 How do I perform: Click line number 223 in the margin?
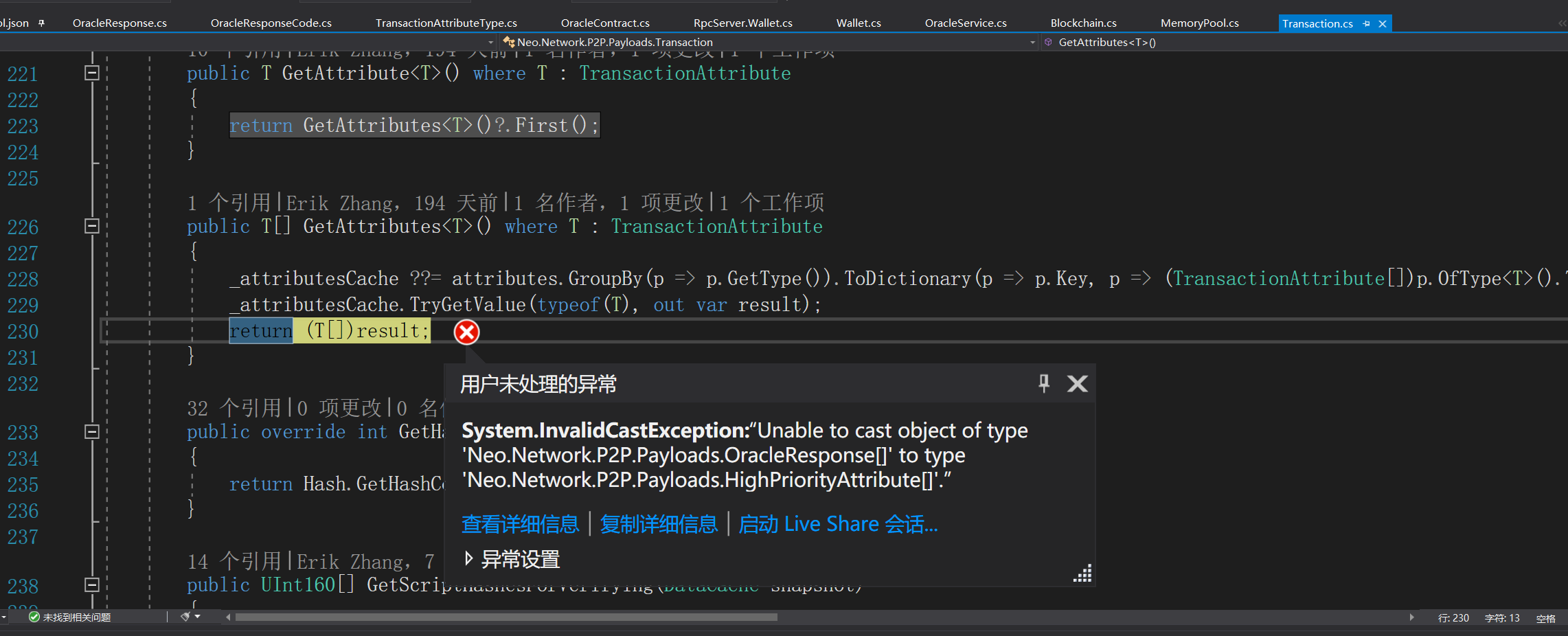coord(23,126)
